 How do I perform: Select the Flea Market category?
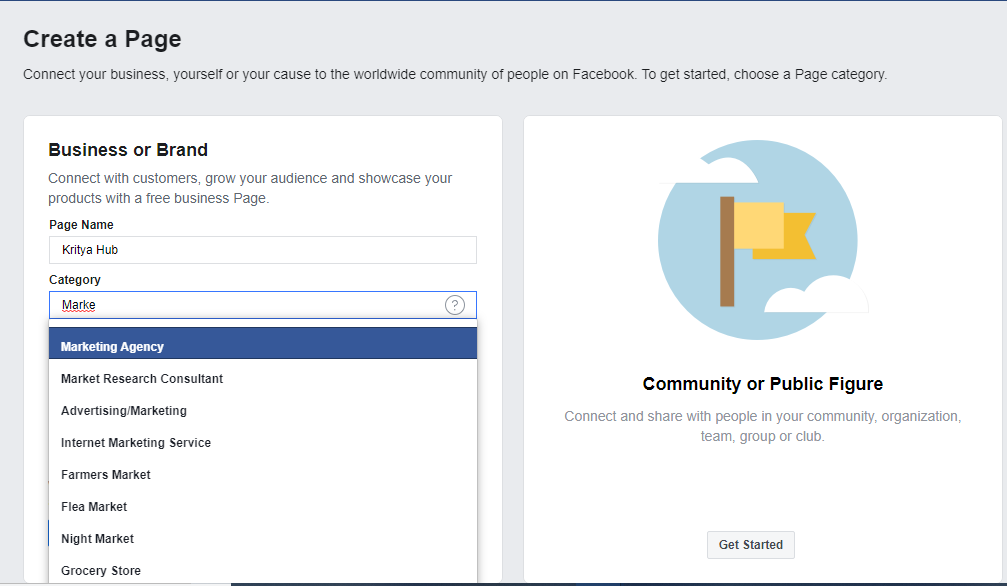[x=263, y=507]
